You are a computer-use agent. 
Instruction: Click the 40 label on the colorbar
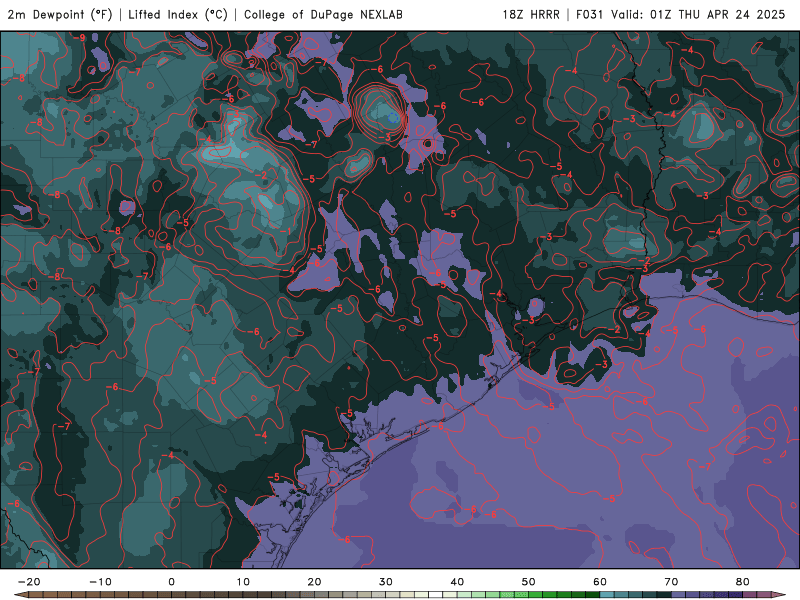pos(457,582)
